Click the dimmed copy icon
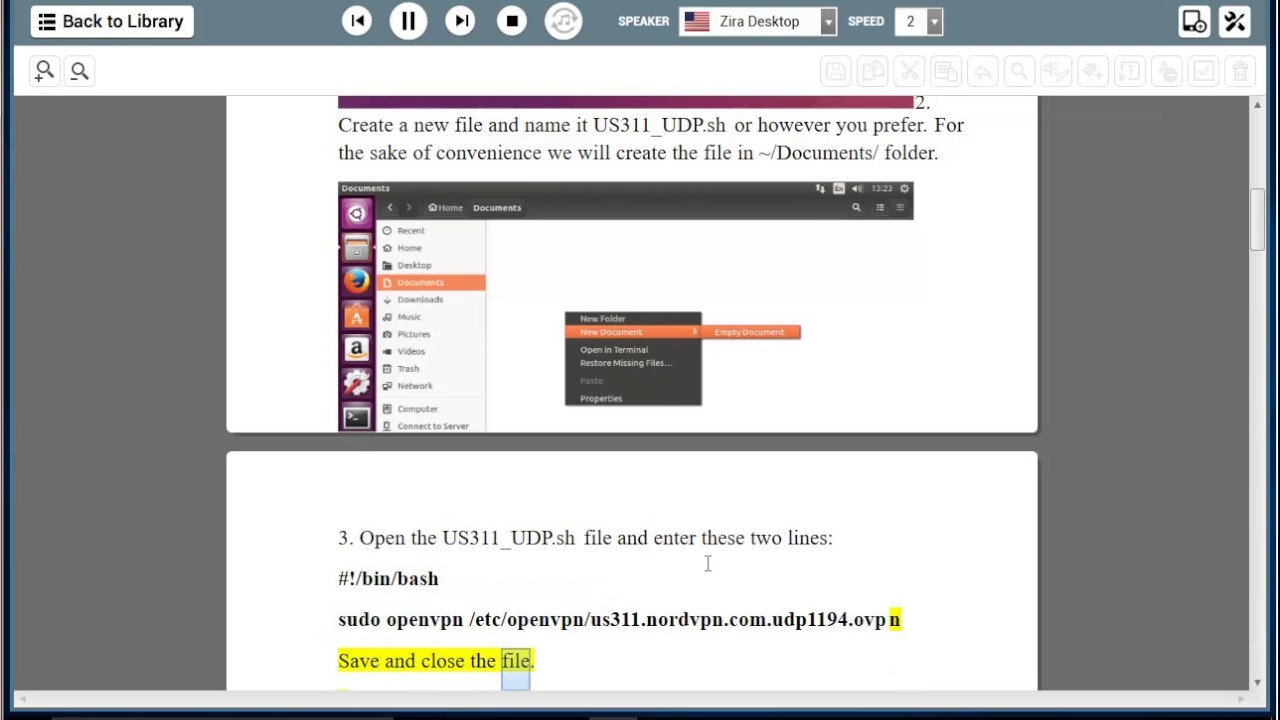The width and height of the screenshot is (1280, 720). (873, 71)
